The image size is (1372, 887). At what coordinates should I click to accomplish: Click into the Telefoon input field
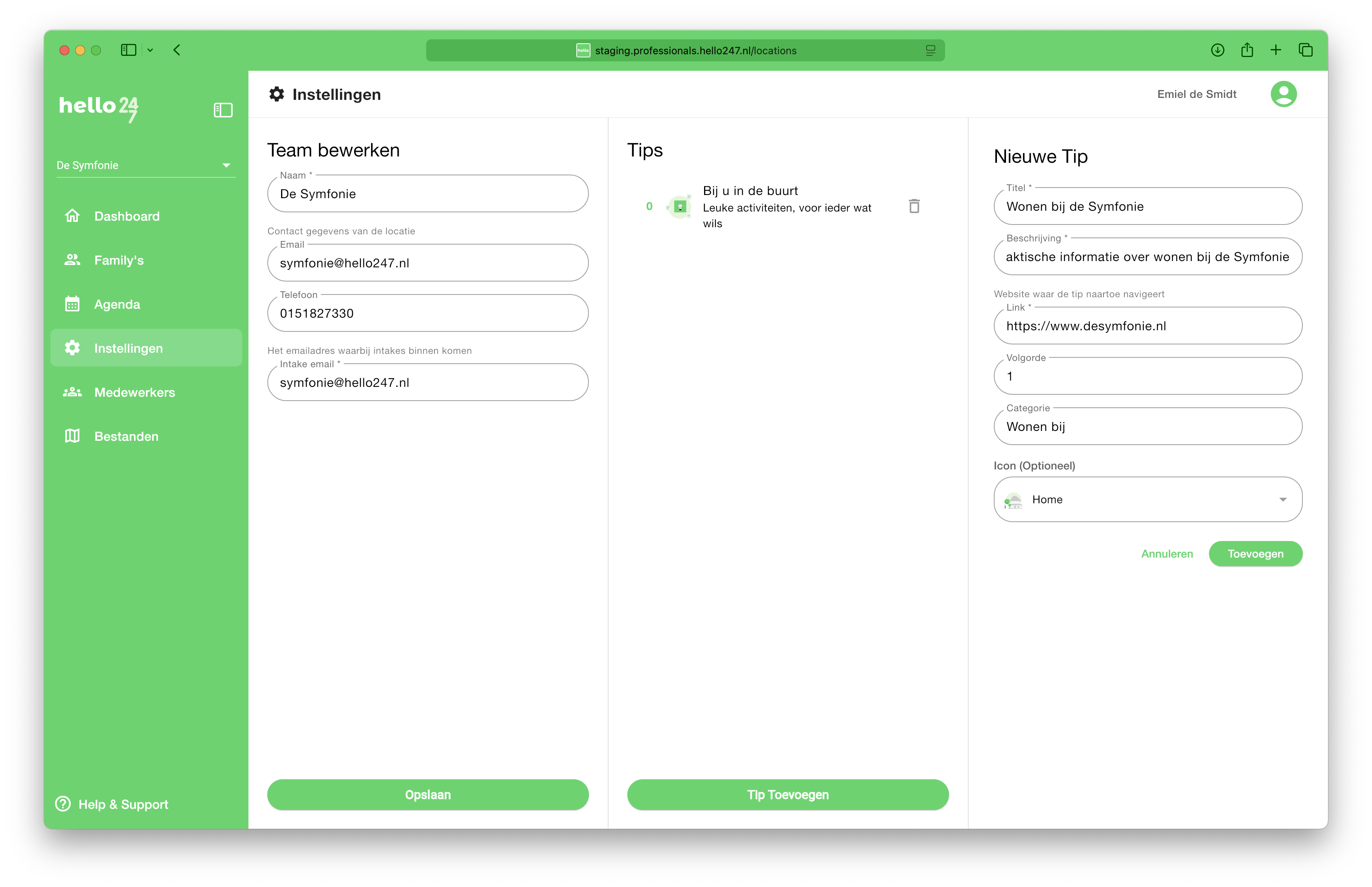427,313
